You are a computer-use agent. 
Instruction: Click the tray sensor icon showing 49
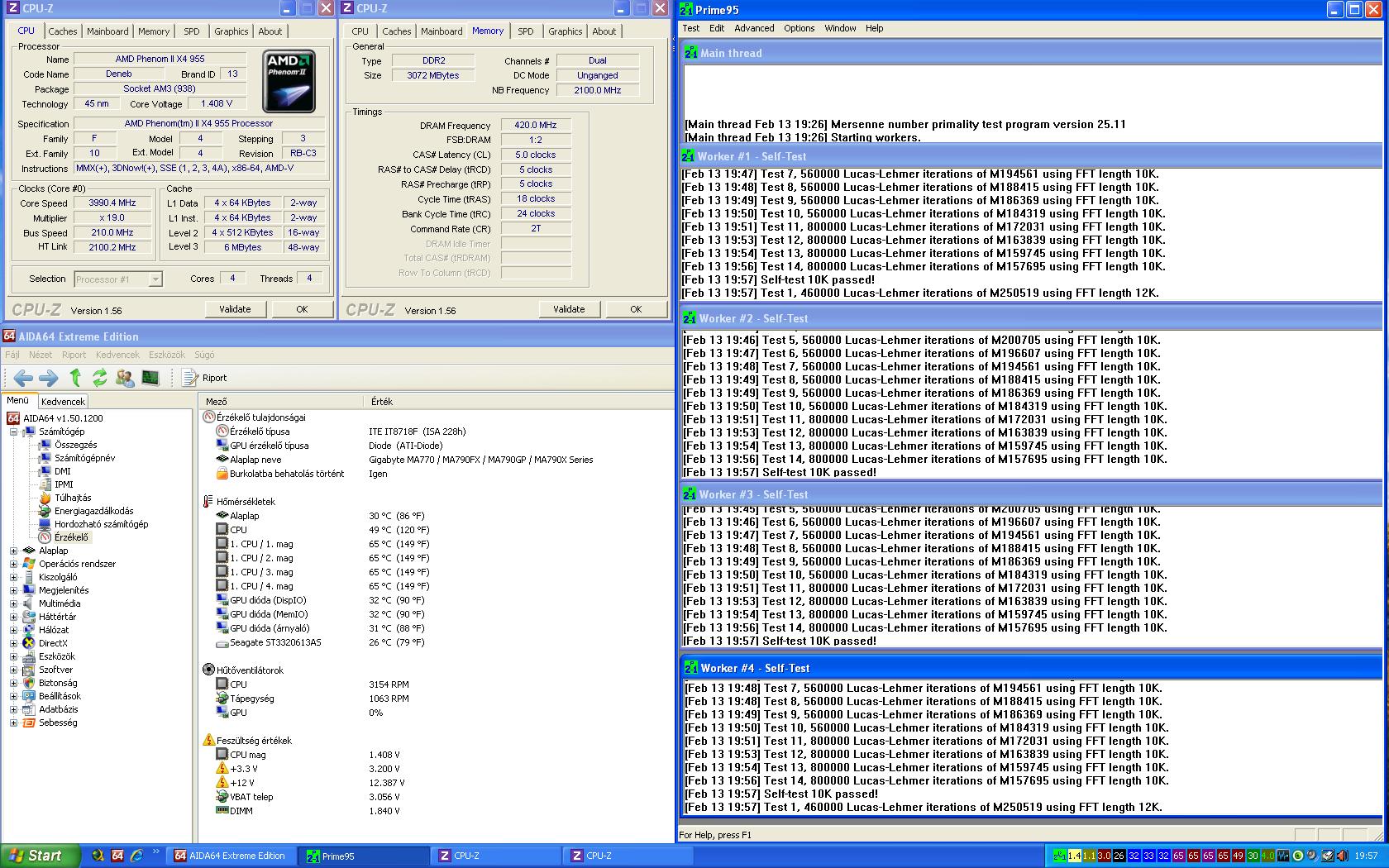coord(1238,856)
